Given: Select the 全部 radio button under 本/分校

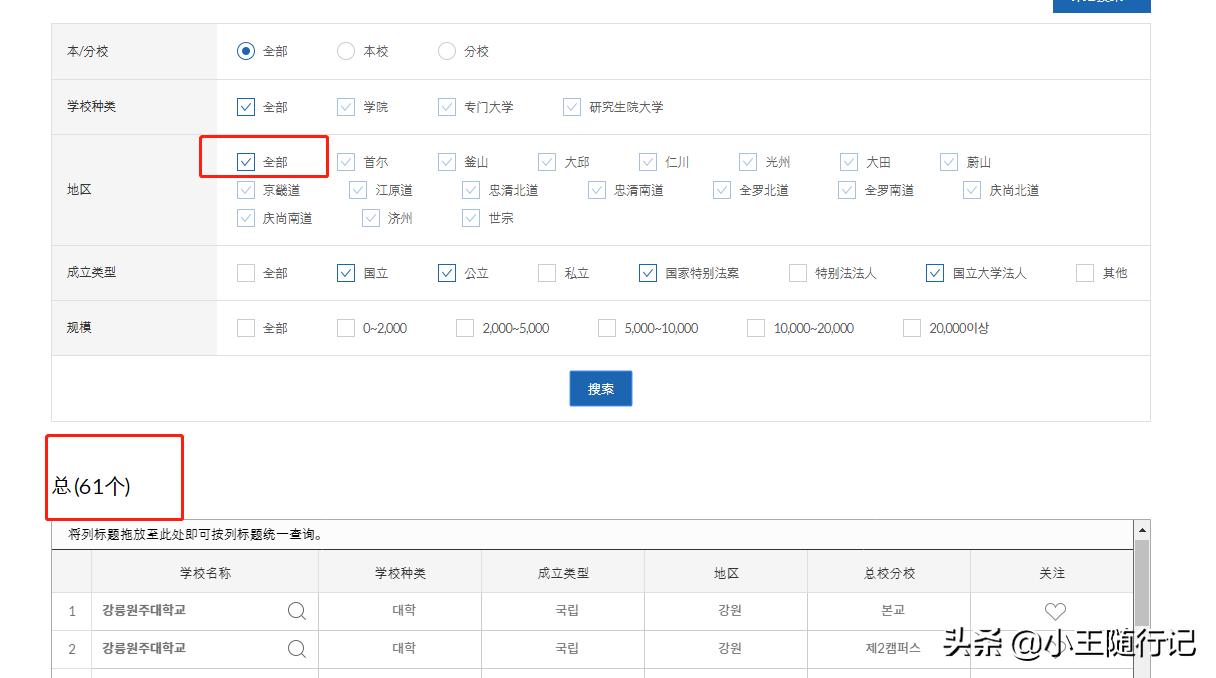Looking at the screenshot, I should click(246, 51).
